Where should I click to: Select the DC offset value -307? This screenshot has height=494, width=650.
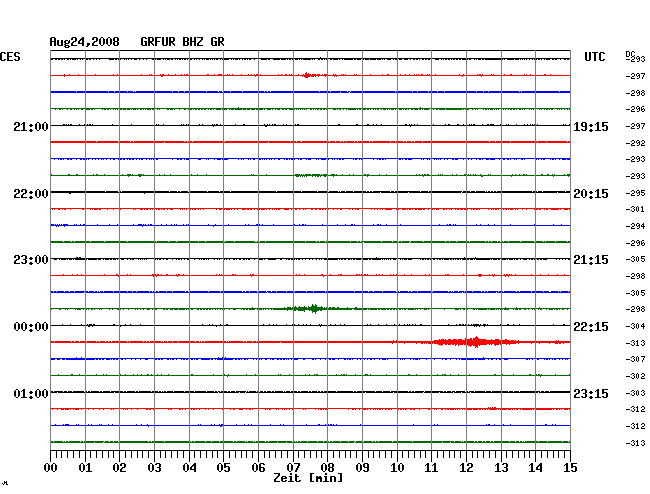click(x=635, y=359)
